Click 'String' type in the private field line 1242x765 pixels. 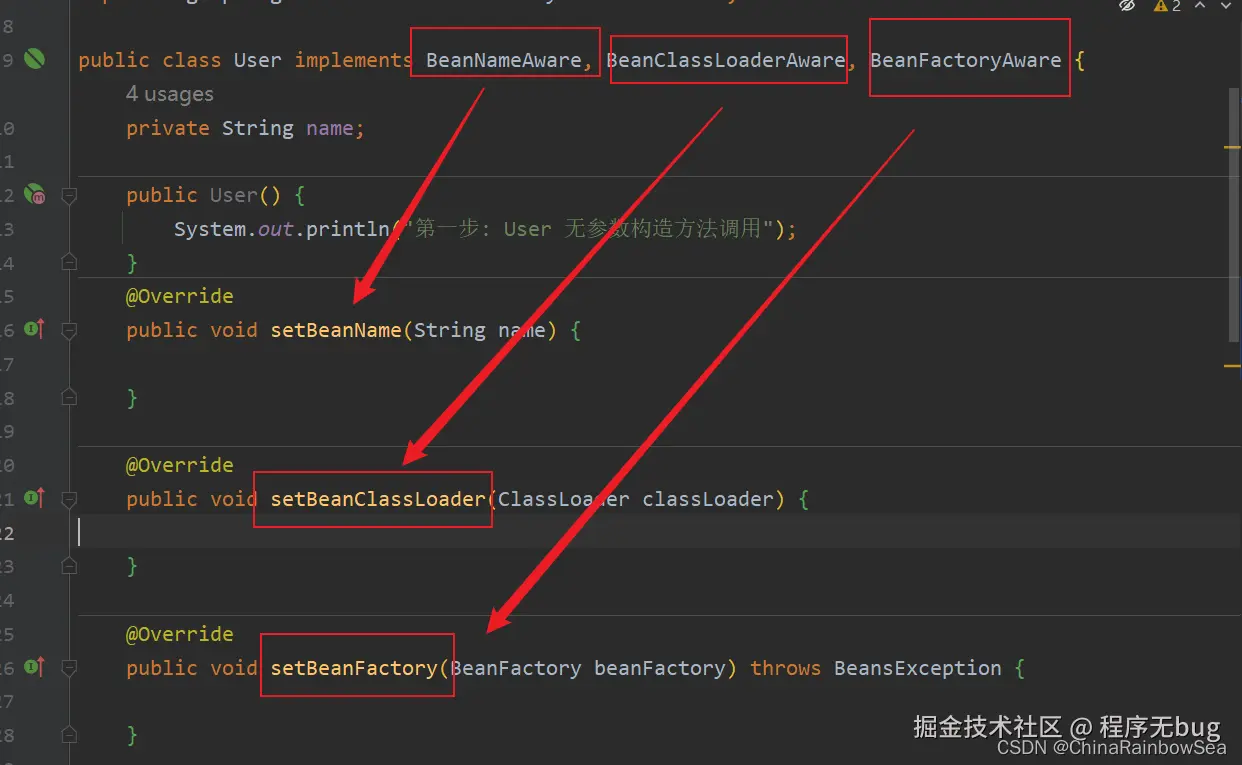(x=258, y=128)
